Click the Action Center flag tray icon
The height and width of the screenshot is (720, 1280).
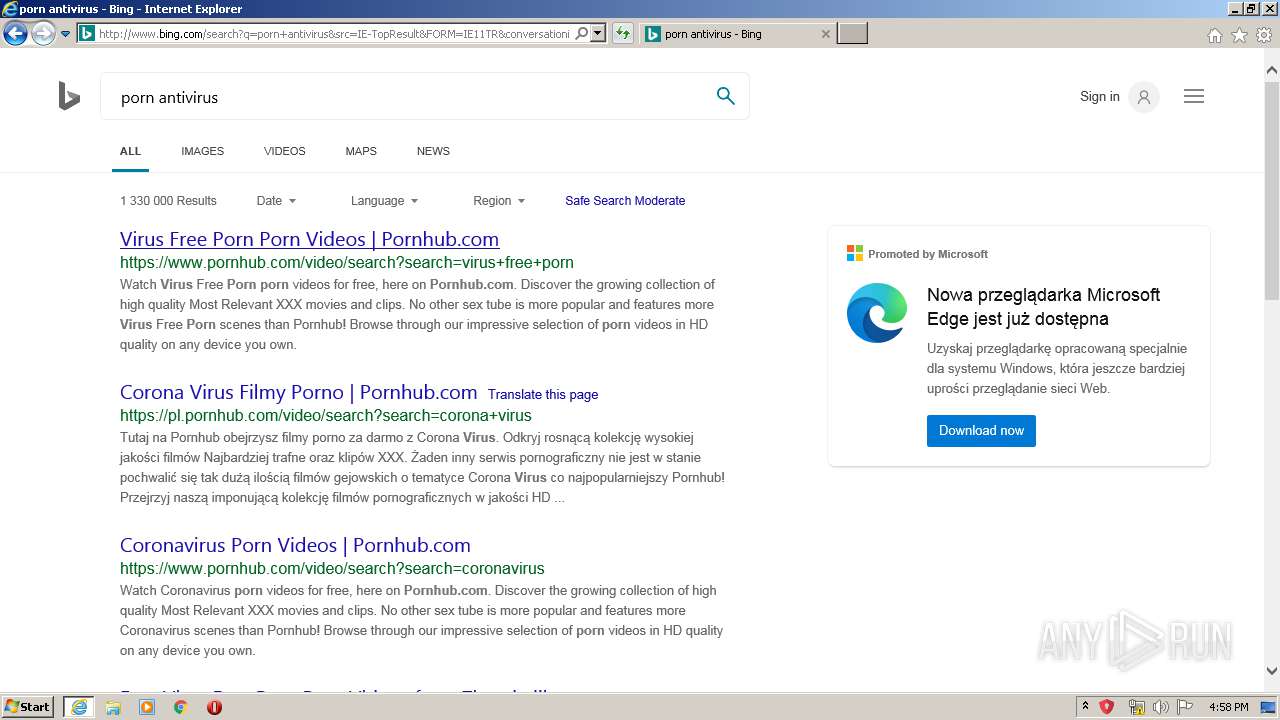1185,707
